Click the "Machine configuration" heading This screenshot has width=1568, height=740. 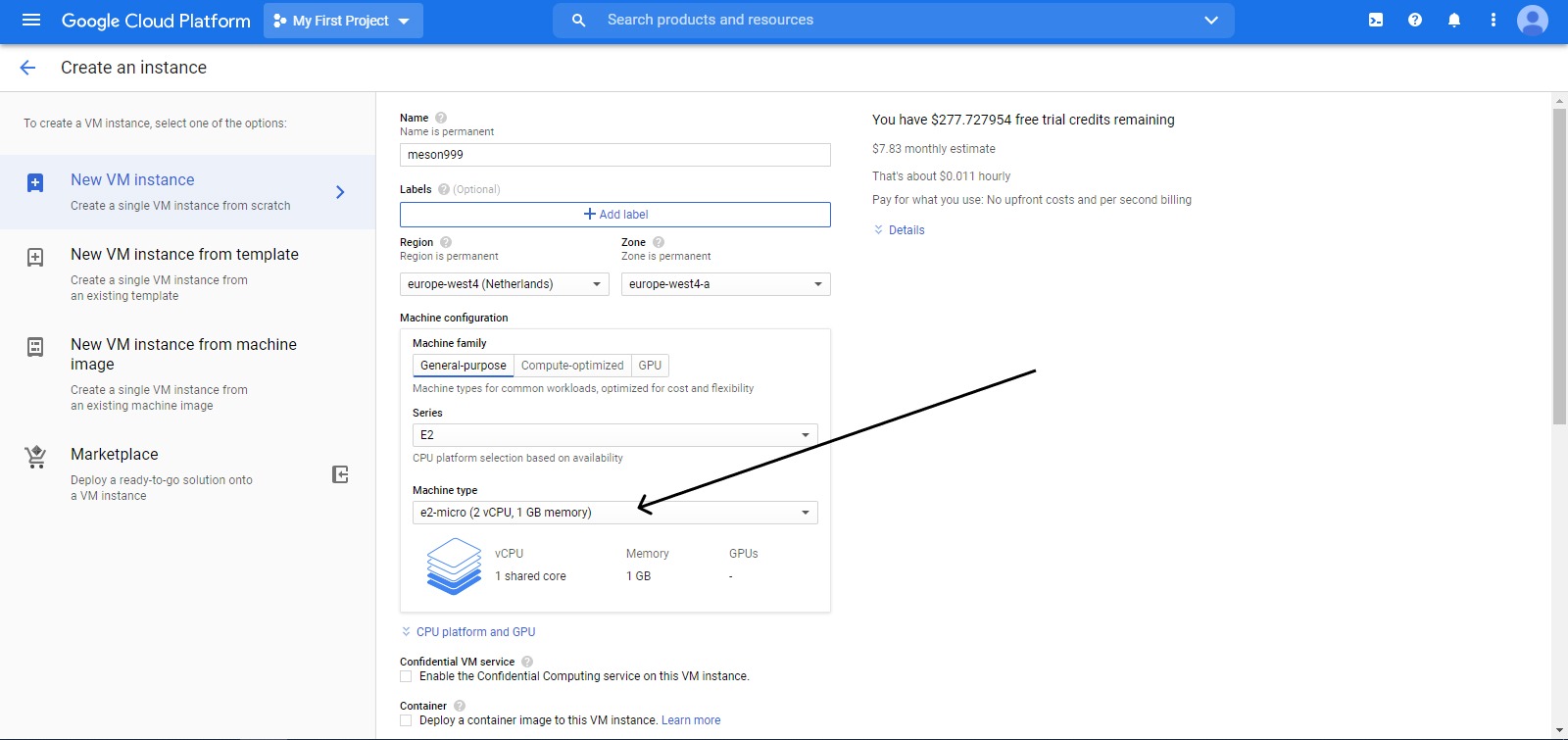(x=454, y=318)
